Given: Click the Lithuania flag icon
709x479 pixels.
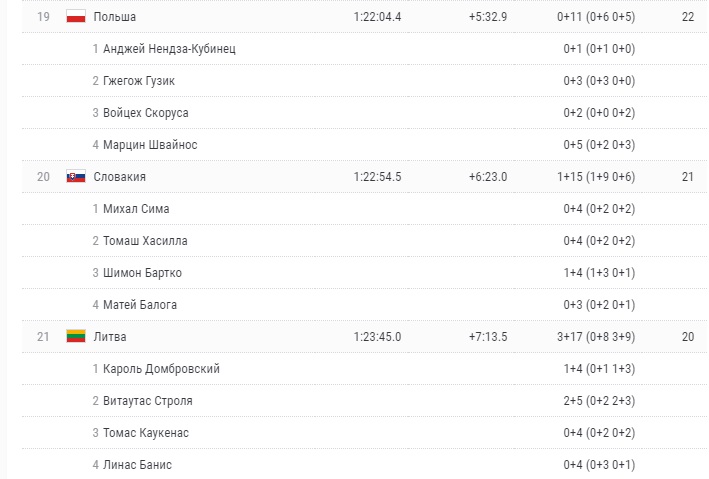Looking at the screenshot, I should tap(75, 337).
